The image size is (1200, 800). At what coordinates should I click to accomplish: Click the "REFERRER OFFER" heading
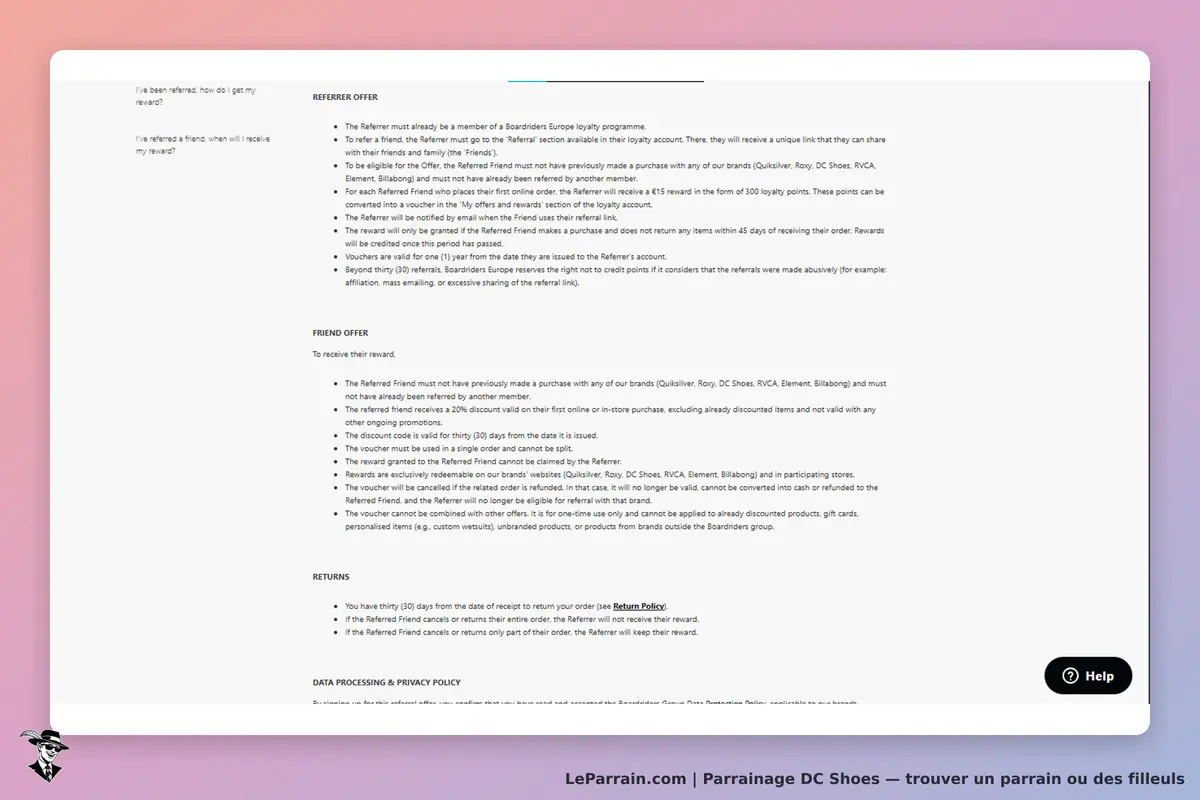345,97
